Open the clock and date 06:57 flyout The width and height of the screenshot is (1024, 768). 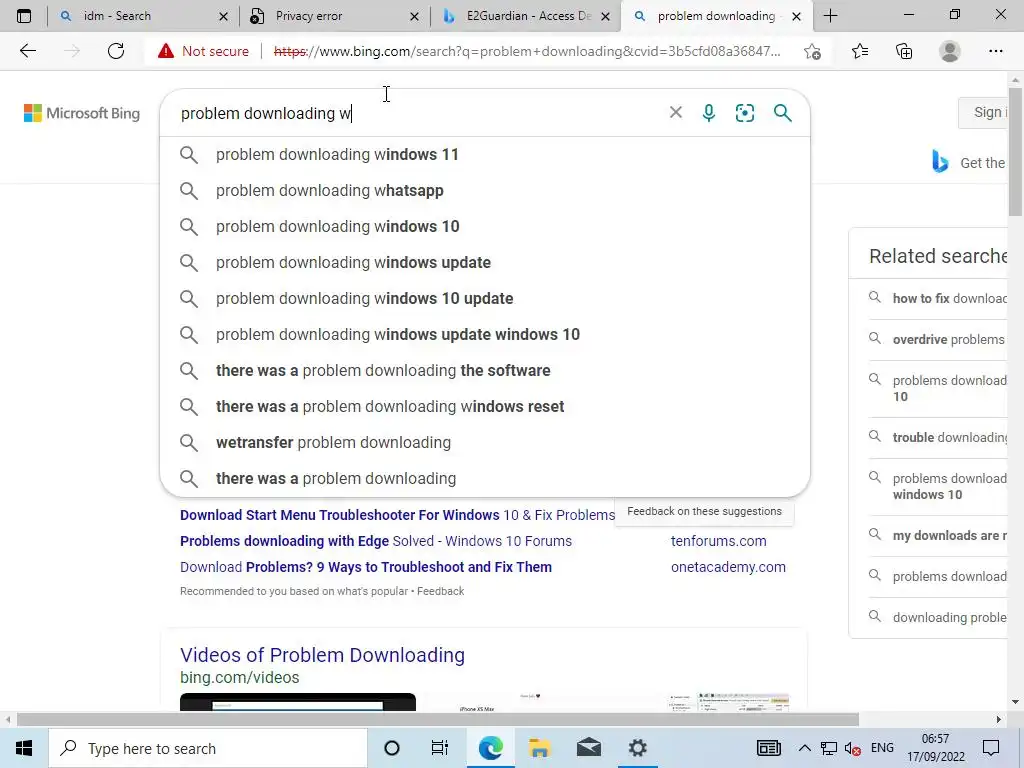[x=935, y=748]
